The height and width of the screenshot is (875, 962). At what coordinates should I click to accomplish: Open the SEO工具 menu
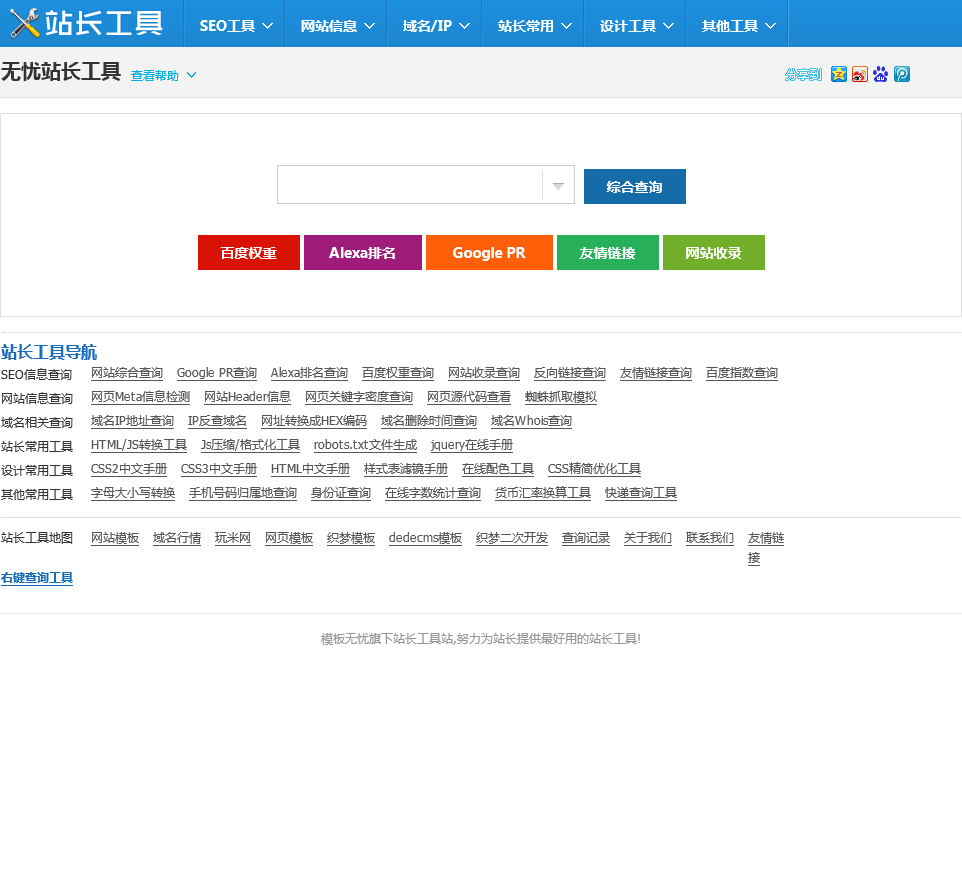point(236,26)
